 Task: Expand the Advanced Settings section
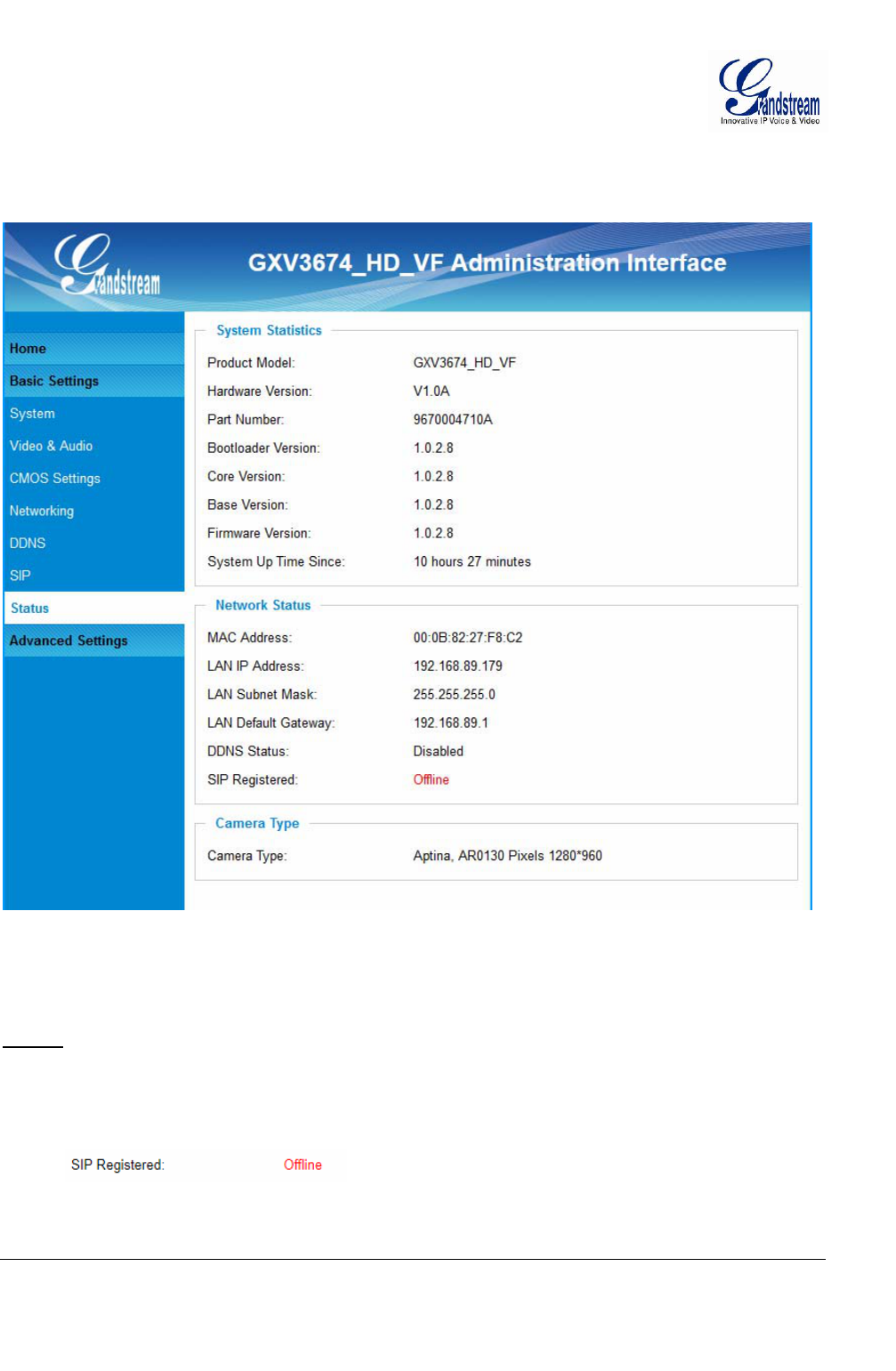point(93,641)
